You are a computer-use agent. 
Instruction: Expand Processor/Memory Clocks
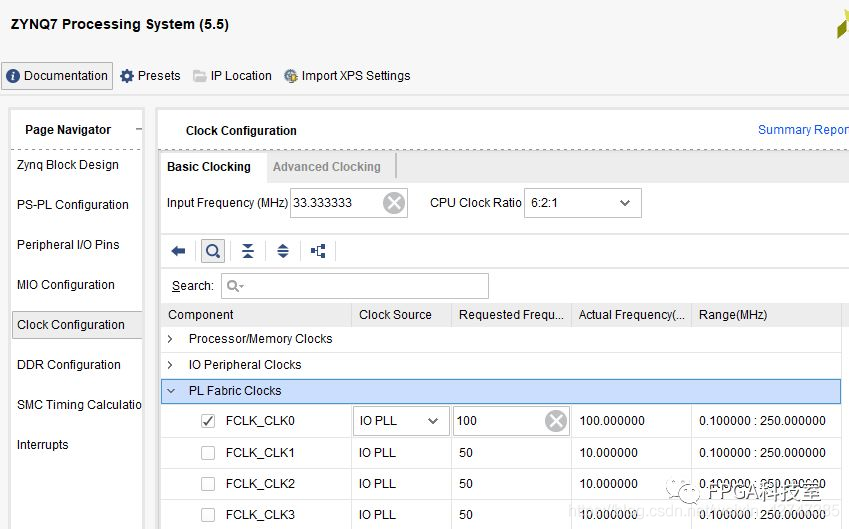click(170, 339)
